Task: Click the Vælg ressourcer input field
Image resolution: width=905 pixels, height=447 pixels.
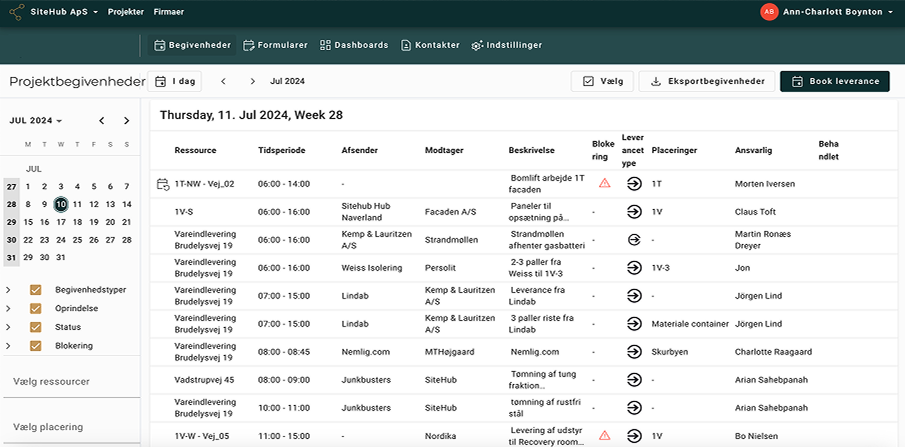Action: [x=70, y=381]
